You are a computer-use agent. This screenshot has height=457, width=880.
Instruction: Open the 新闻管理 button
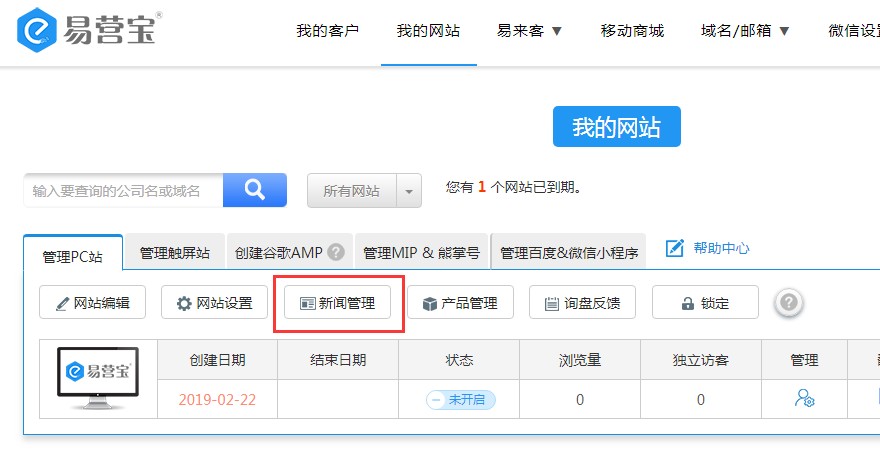coord(338,303)
